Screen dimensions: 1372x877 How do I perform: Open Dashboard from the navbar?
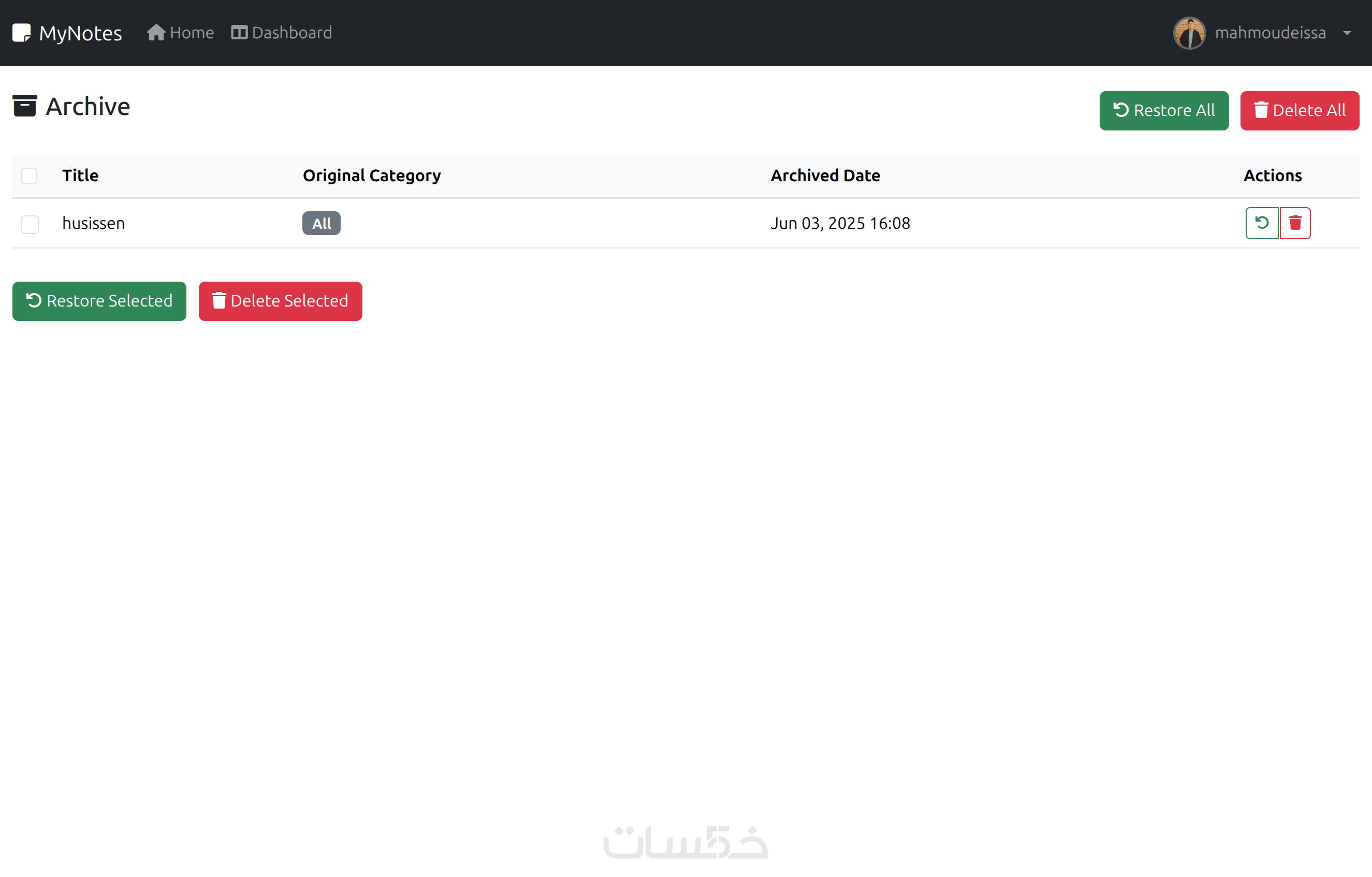point(291,33)
